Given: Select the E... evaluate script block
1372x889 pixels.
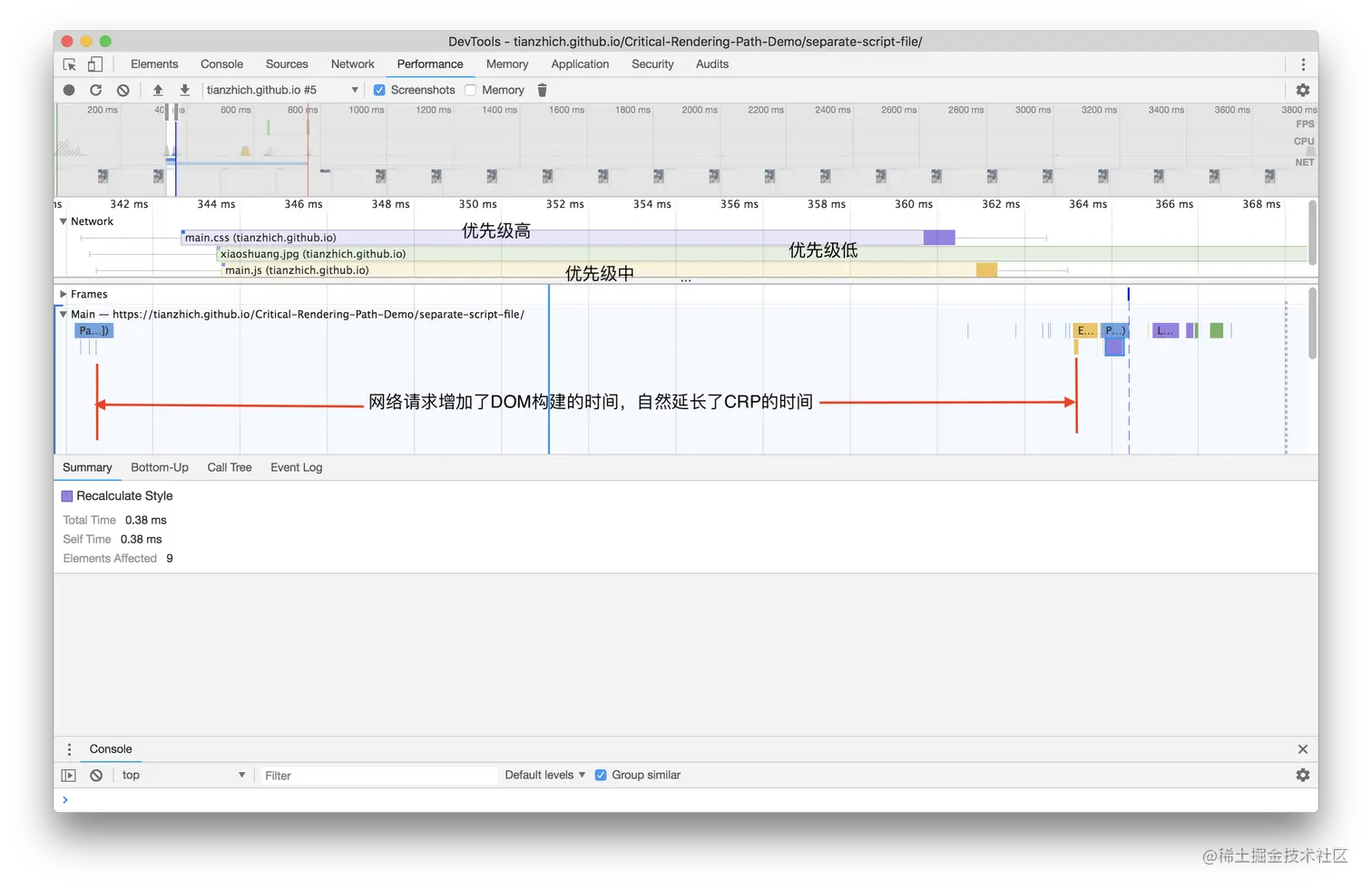Looking at the screenshot, I should click(x=1085, y=330).
